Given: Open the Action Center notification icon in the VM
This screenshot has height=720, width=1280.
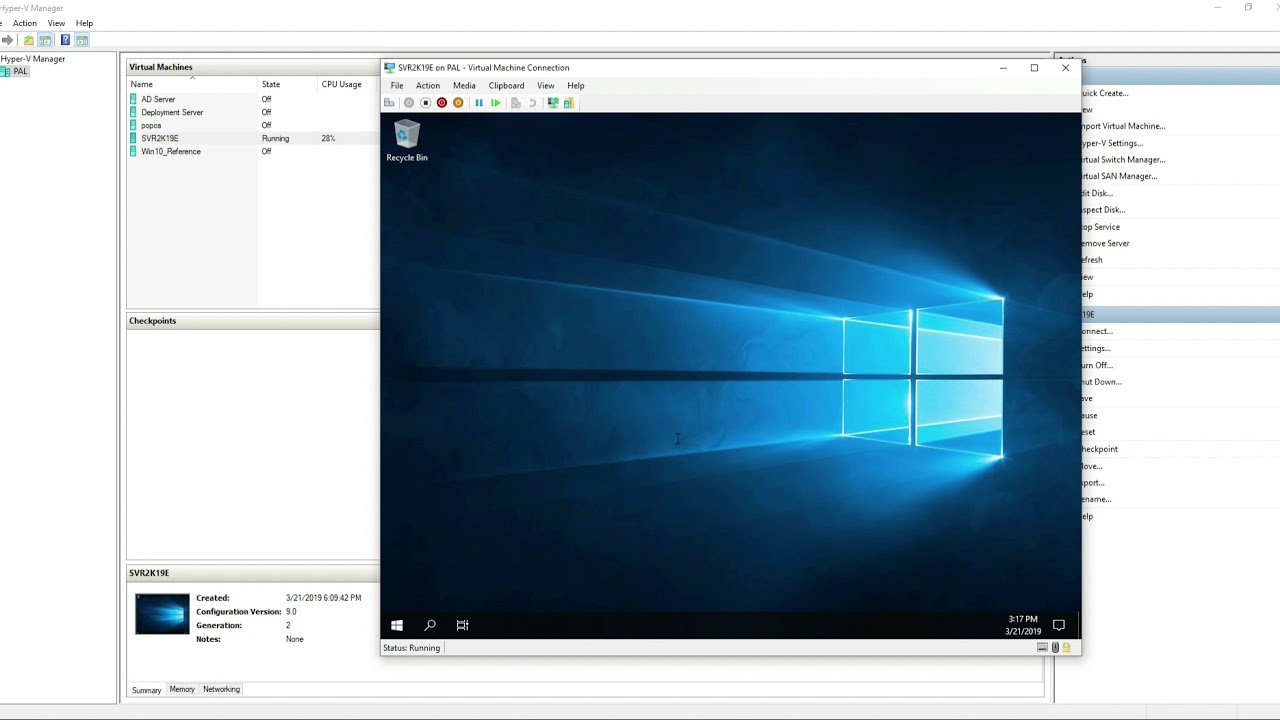Looking at the screenshot, I should pyautogui.click(x=1059, y=625).
